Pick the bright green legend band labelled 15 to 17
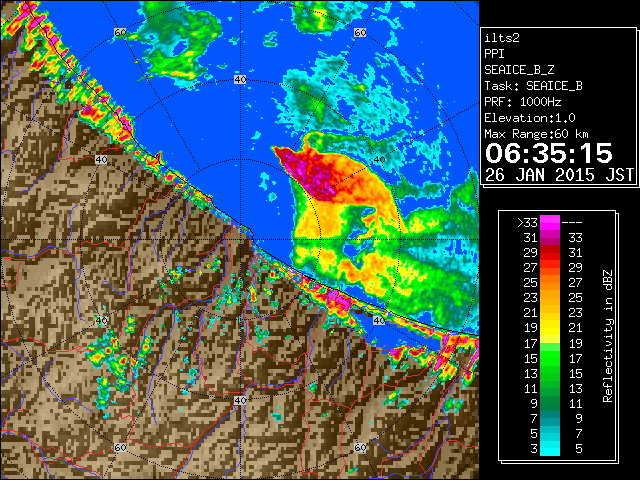 pyautogui.click(x=550, y=358)
